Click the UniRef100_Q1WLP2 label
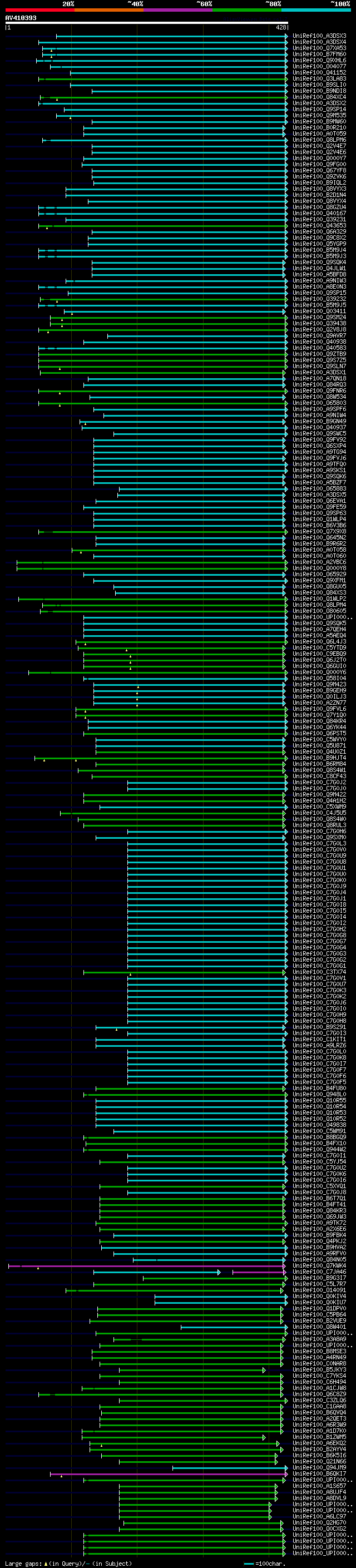Viewport: 356px width, 1568px height. [319, 598]
